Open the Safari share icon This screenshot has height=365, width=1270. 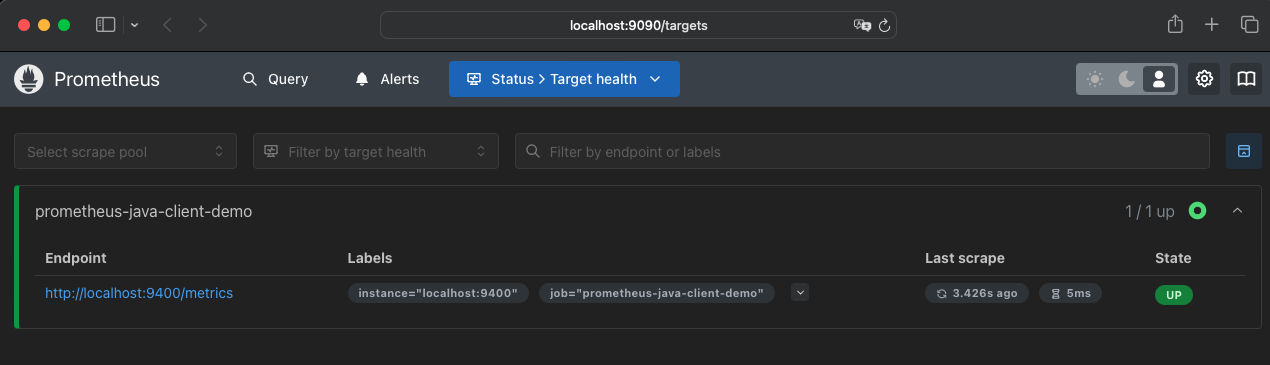(x=1175, y=24)
